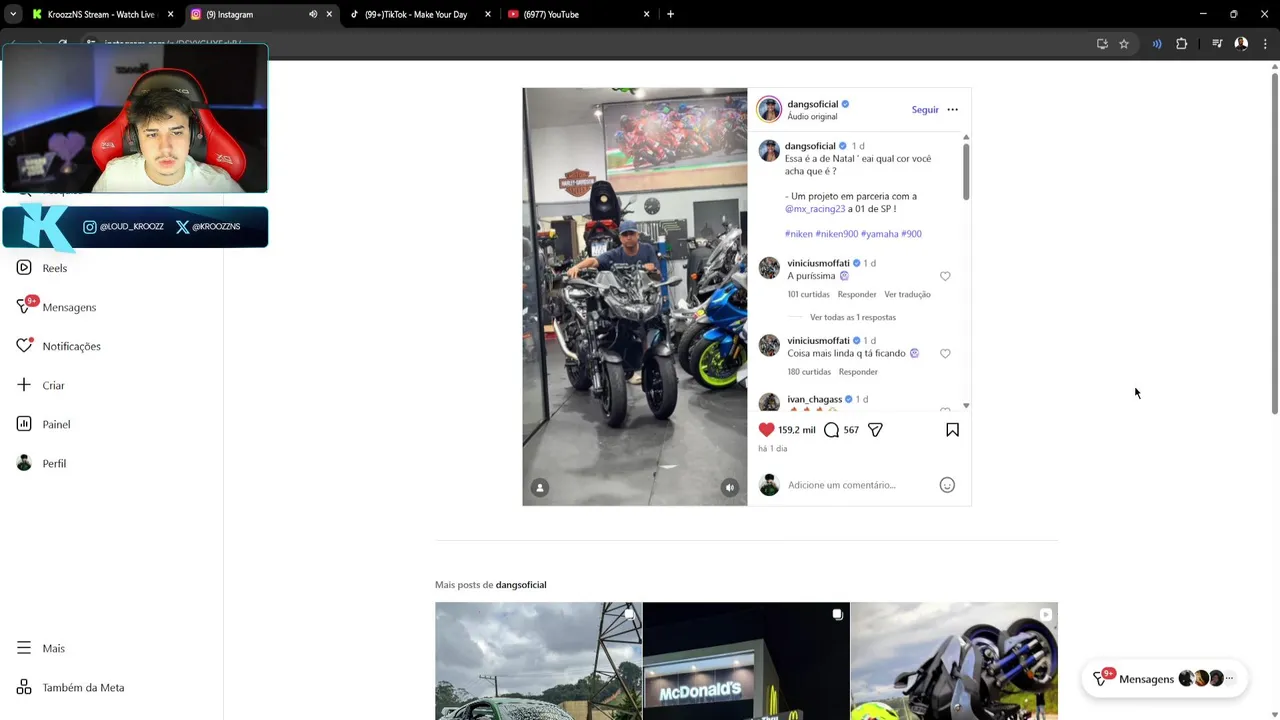The width and height of the screenshot is (1280, 720).
Task: Click the 101 curtidas count
Action: point(808,295)
